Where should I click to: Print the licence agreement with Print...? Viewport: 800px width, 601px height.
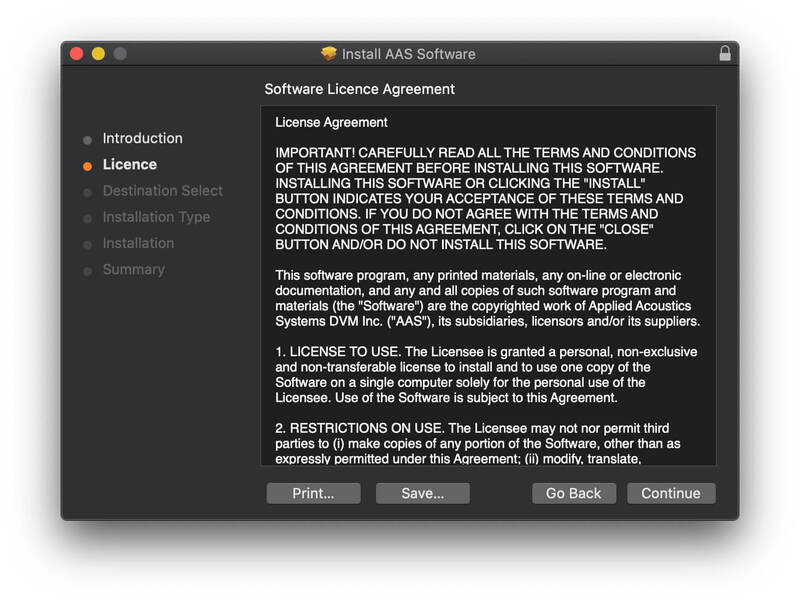pyautogui.click(x=313, y=493)
